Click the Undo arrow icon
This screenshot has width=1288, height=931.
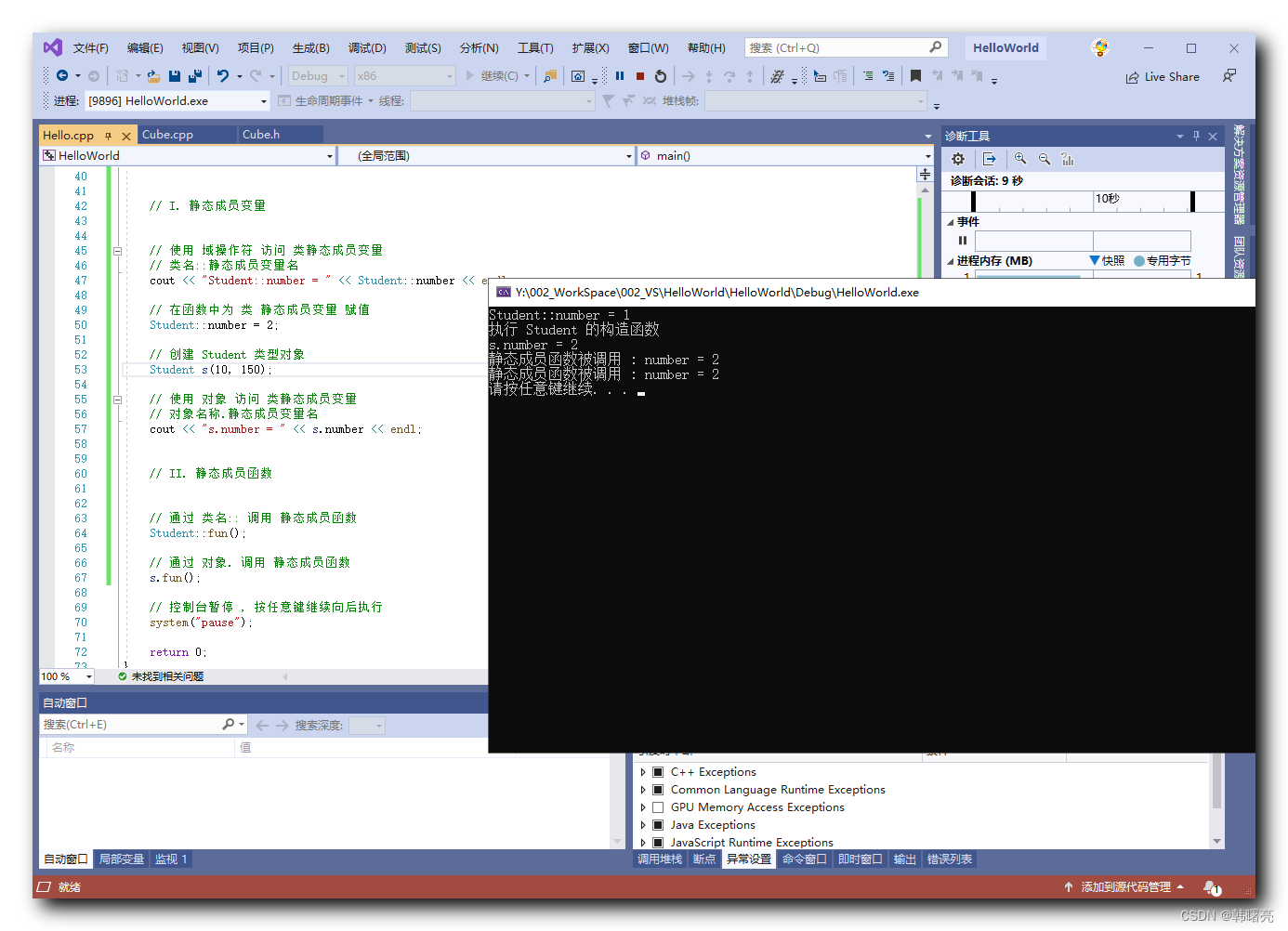tap(223, 76)
